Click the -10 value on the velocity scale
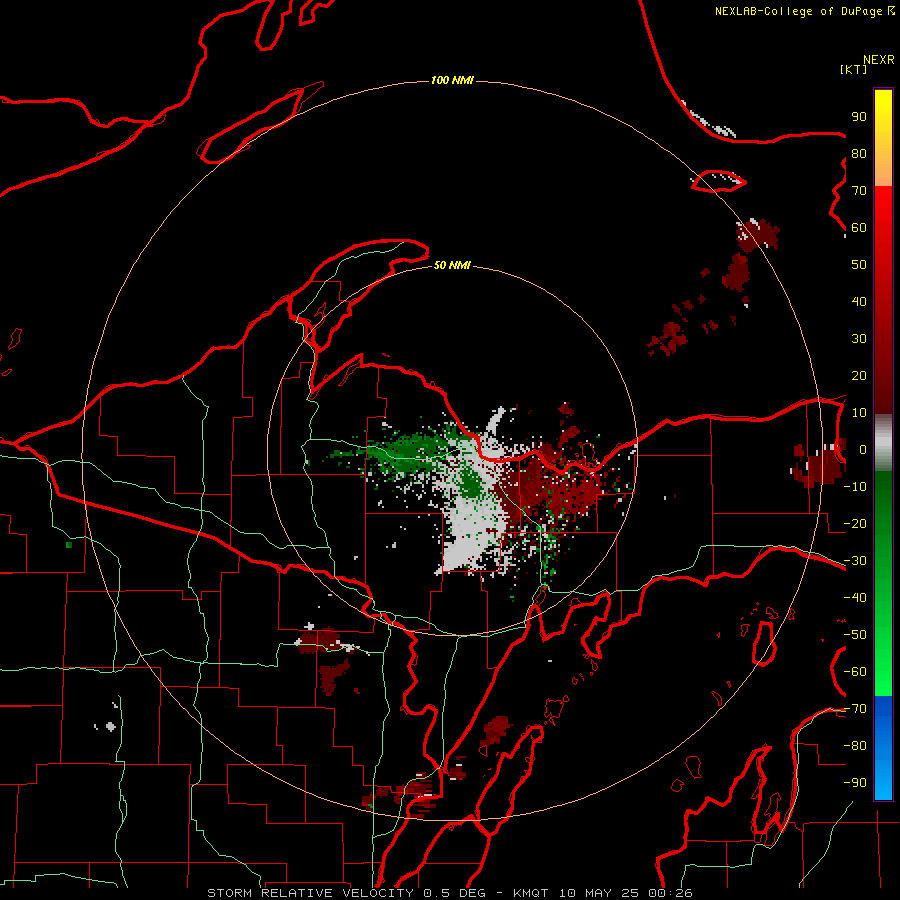The width and height of the screenshot is (900, 900). (x=855, y=487)
